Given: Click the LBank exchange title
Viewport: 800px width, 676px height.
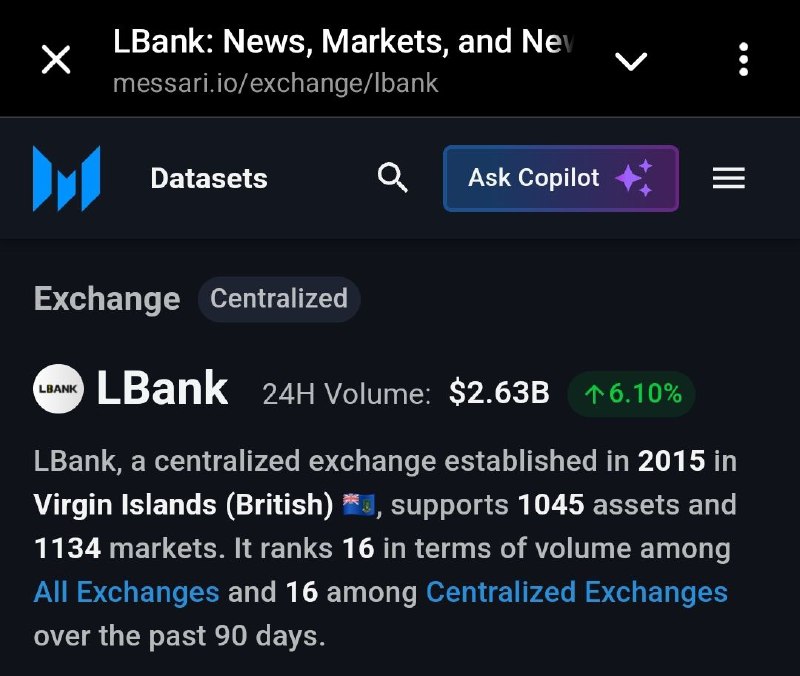Looking at the screenshot, I should point(162,389).
